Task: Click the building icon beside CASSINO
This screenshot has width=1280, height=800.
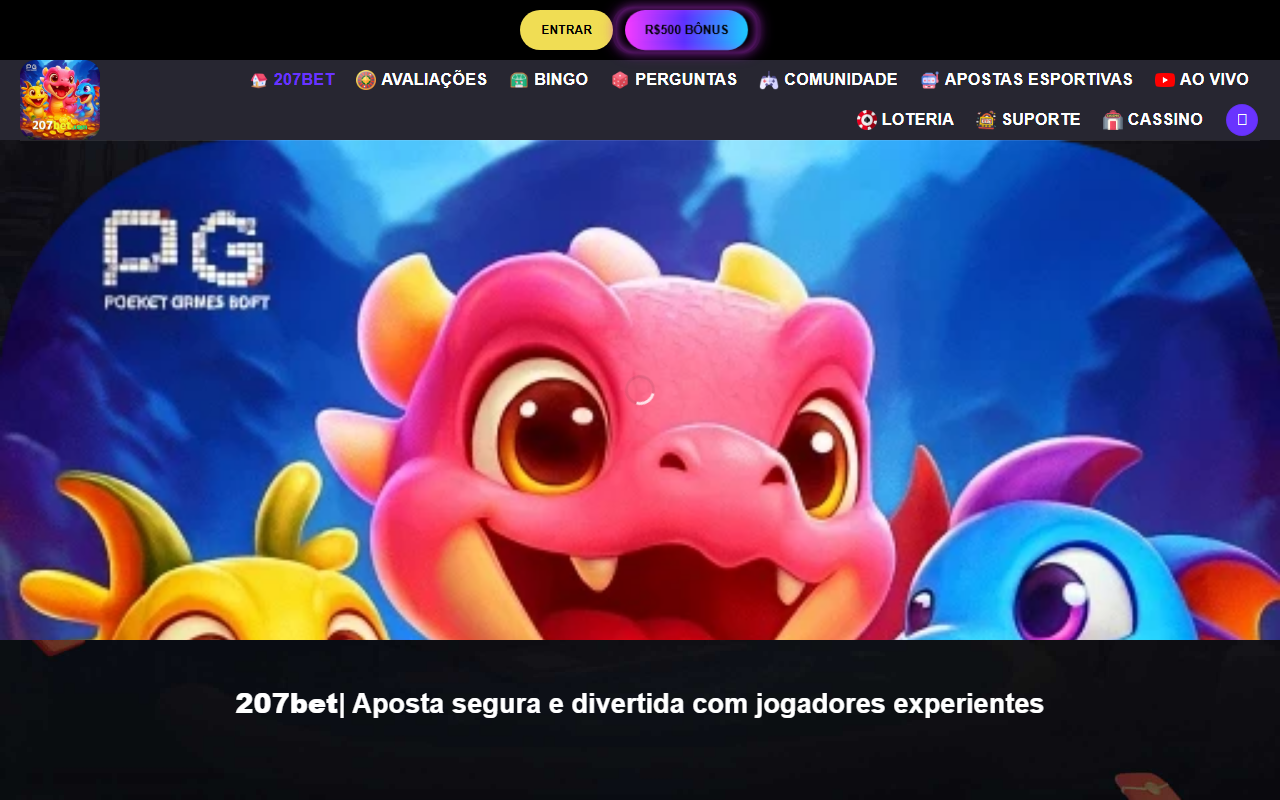Action: pyautogui.click(x=1113, y=120)
